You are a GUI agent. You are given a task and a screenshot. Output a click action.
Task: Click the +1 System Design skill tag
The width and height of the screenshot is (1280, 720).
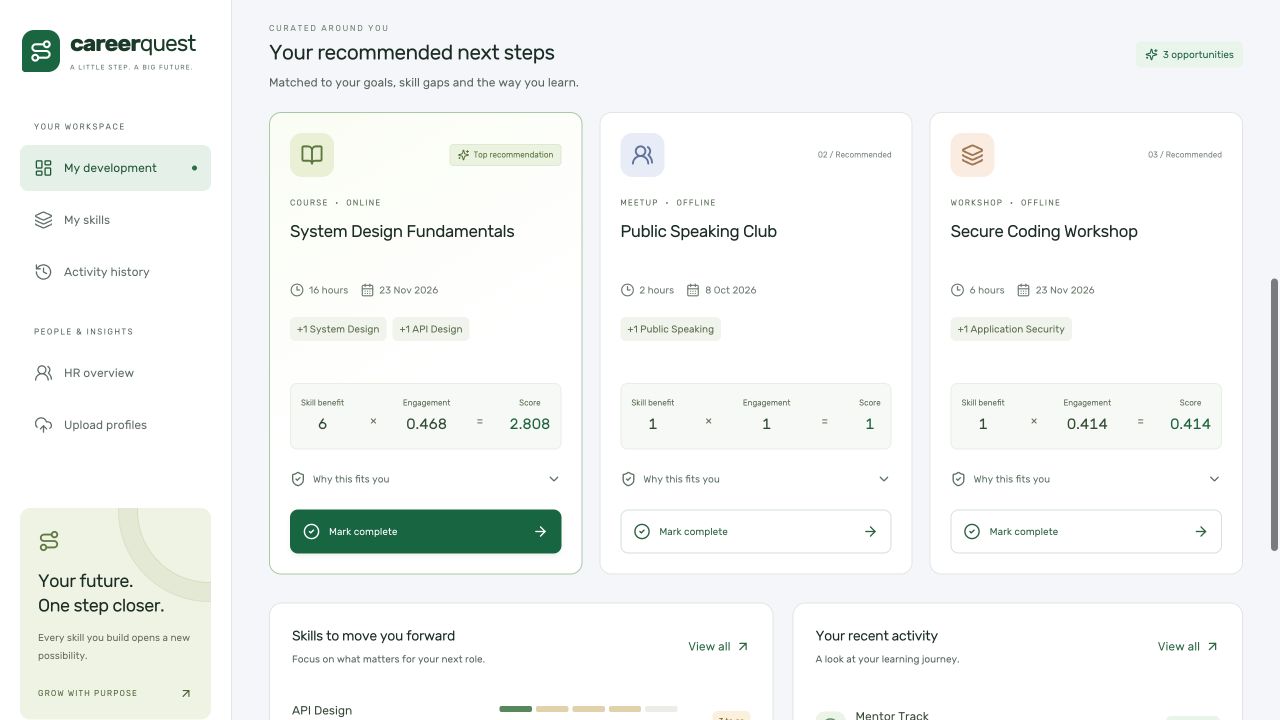click(x=338, y=329)
